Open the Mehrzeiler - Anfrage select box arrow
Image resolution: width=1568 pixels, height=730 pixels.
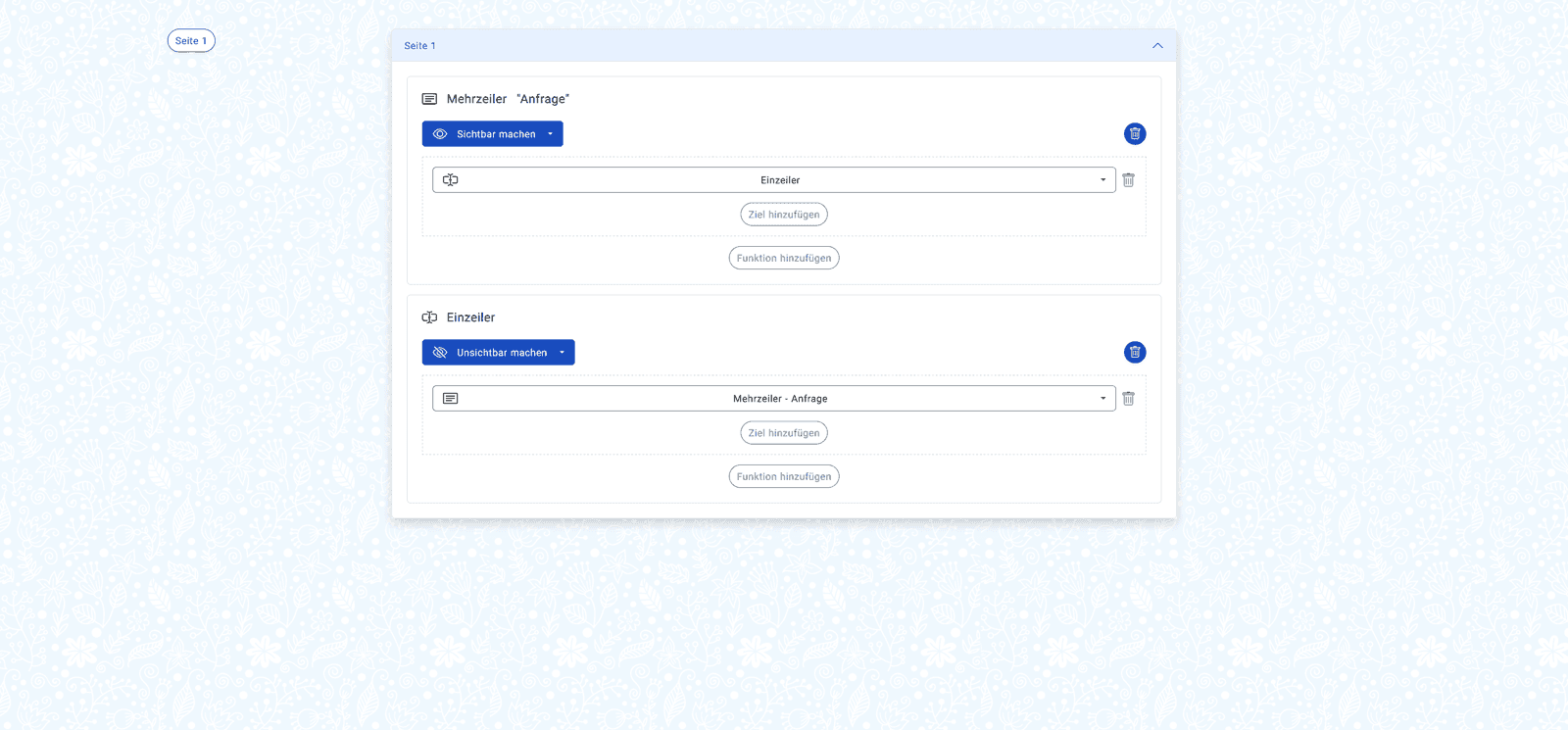pos(1102,399)
